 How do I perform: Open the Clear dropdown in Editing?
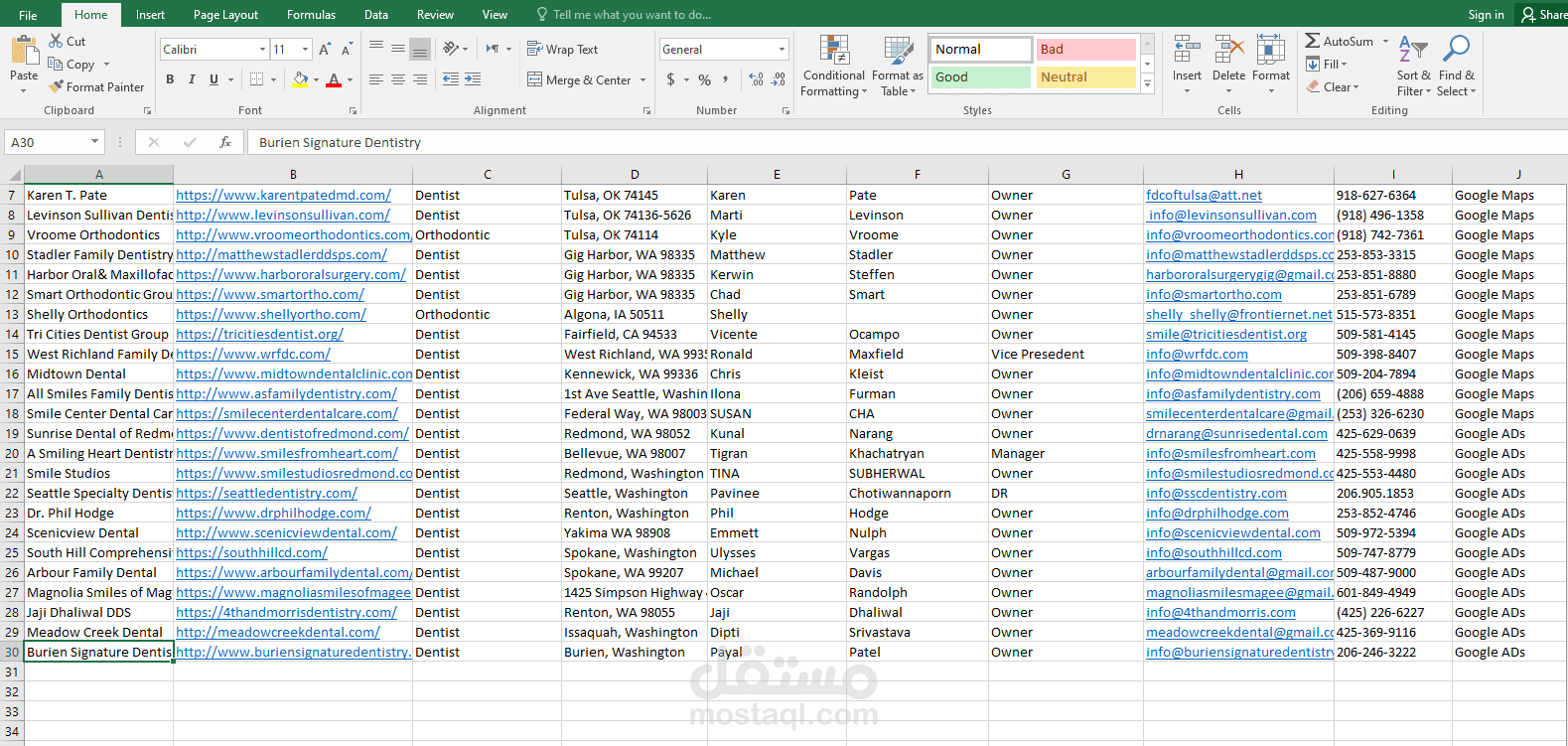click(x=1334, y=86)
